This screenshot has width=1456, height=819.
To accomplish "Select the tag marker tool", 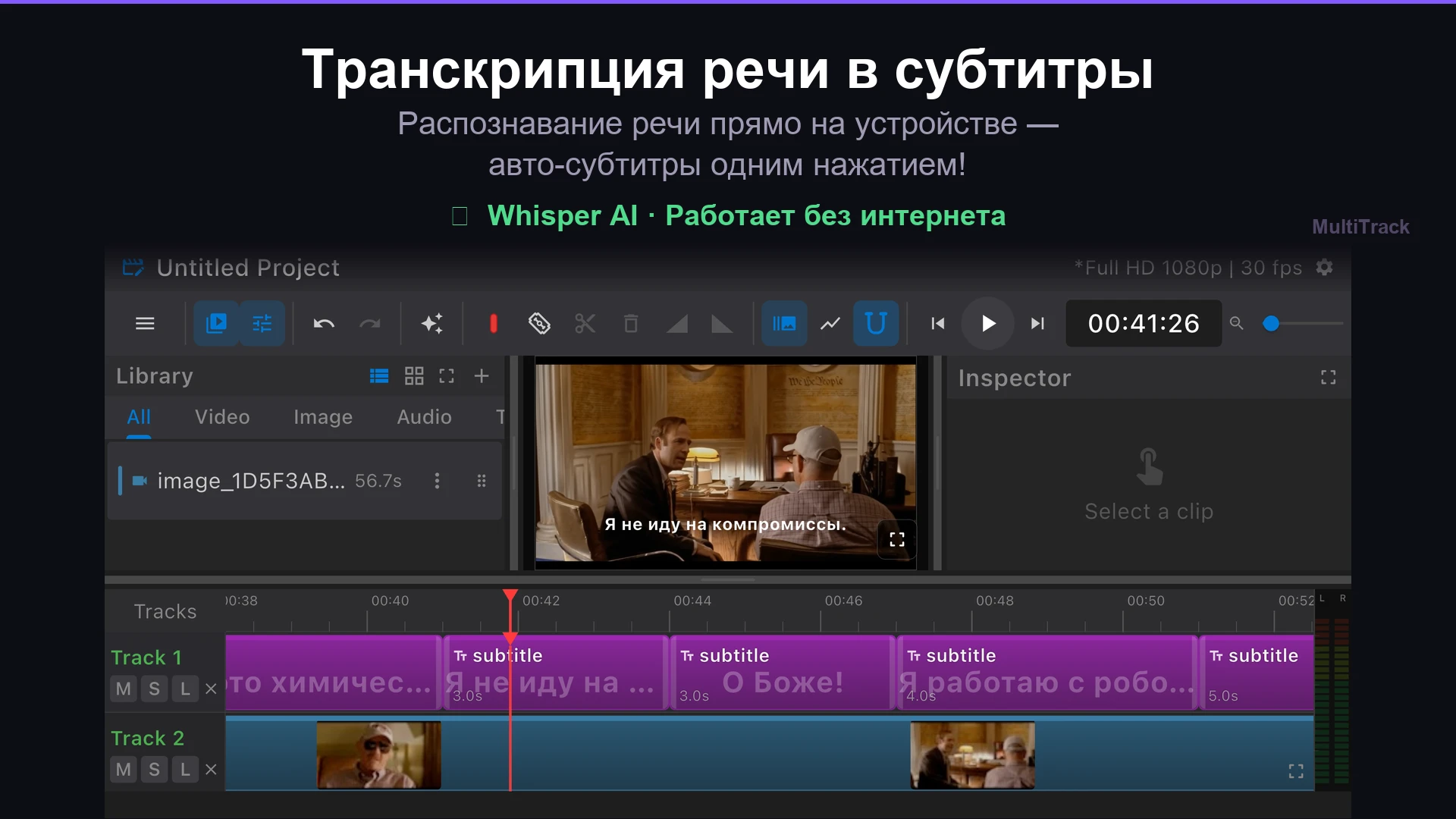I will click(x=539, y=324).
